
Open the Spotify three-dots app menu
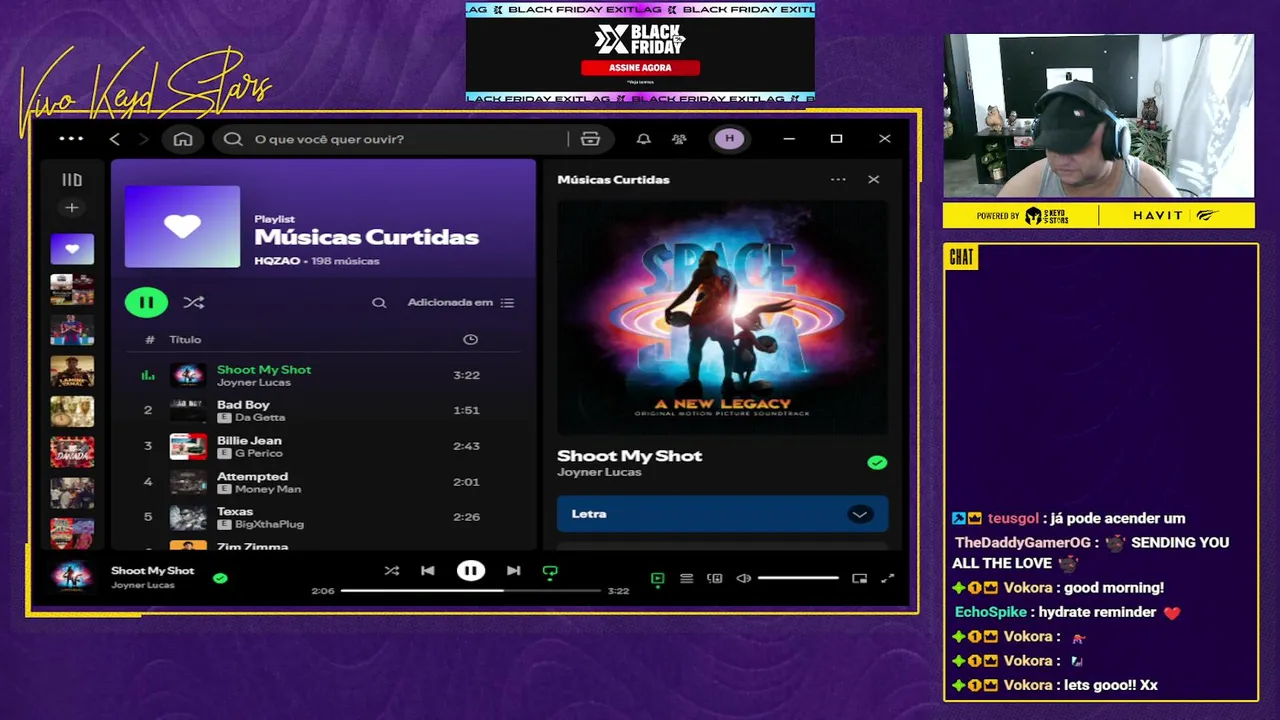coord(71,139)
